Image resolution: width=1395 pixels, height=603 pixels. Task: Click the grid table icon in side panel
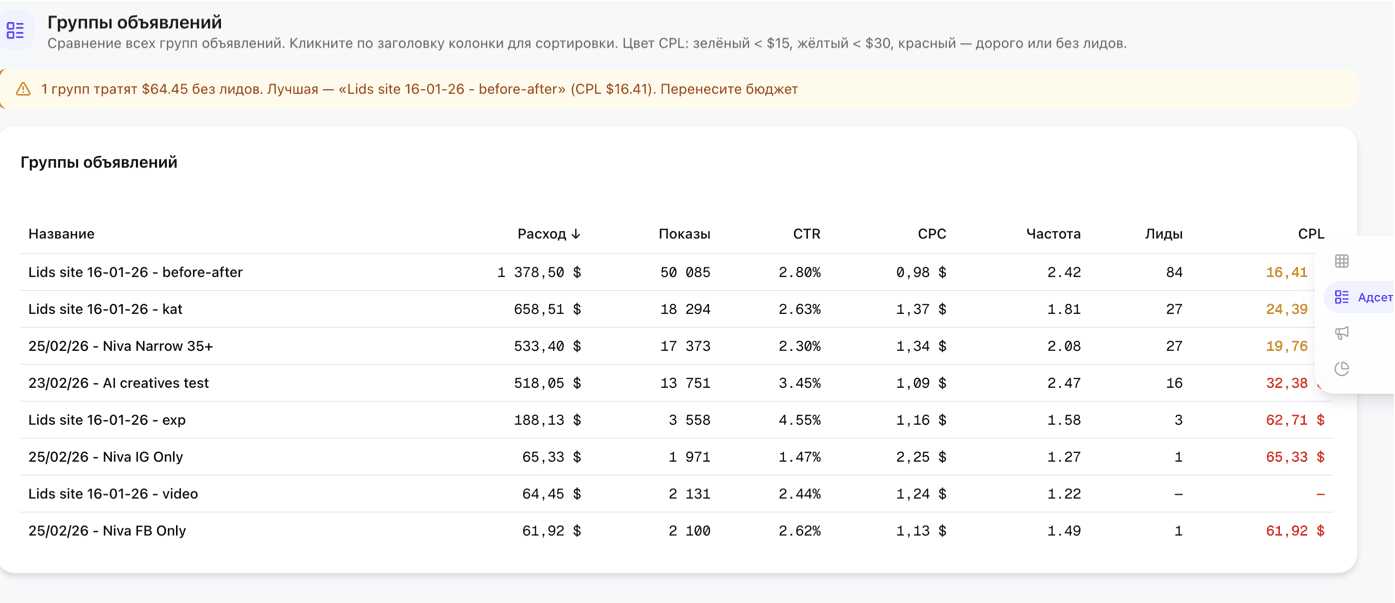coord(1342,261)
